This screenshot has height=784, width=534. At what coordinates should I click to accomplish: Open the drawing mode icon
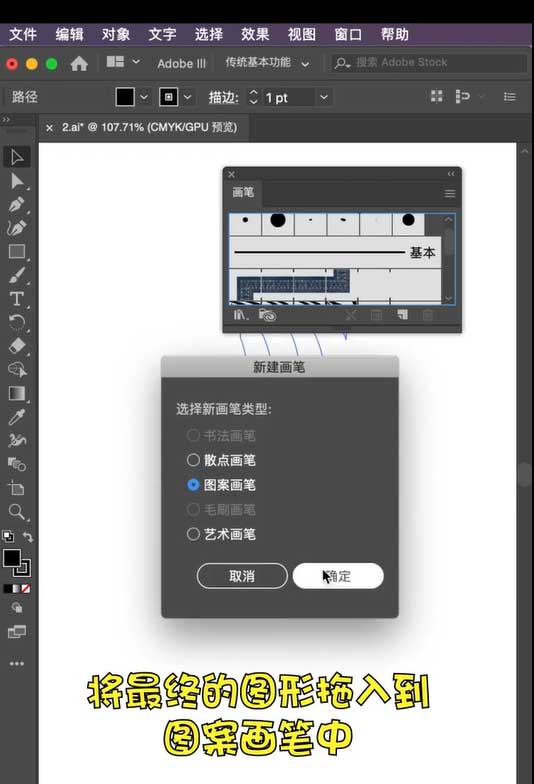[x=17, y=608]
